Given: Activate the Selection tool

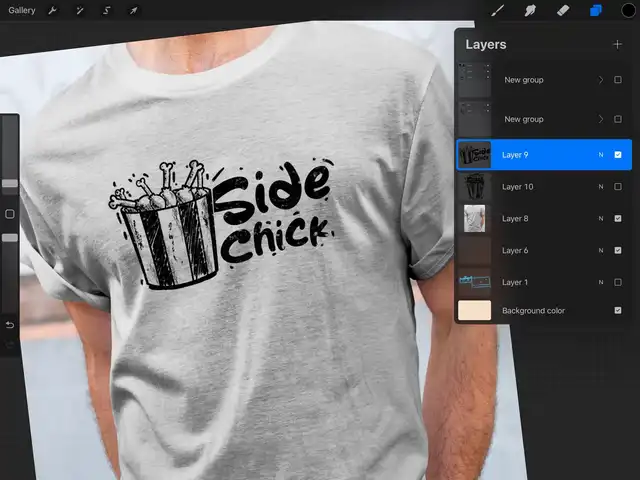Looking at the screenshot, I should (106, 11).
